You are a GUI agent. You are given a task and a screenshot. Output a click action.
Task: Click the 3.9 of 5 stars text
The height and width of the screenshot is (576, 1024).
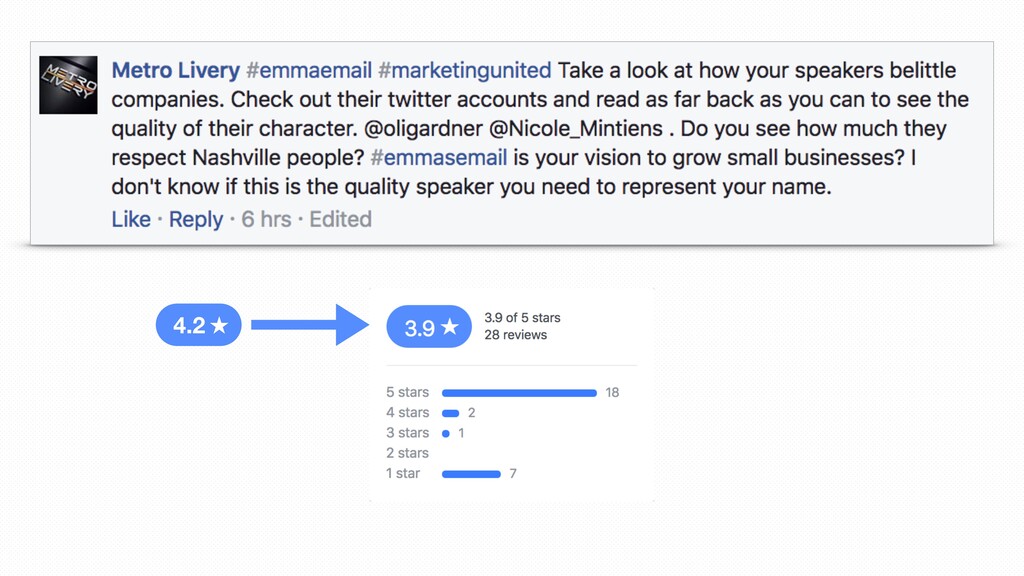[522, 318]
